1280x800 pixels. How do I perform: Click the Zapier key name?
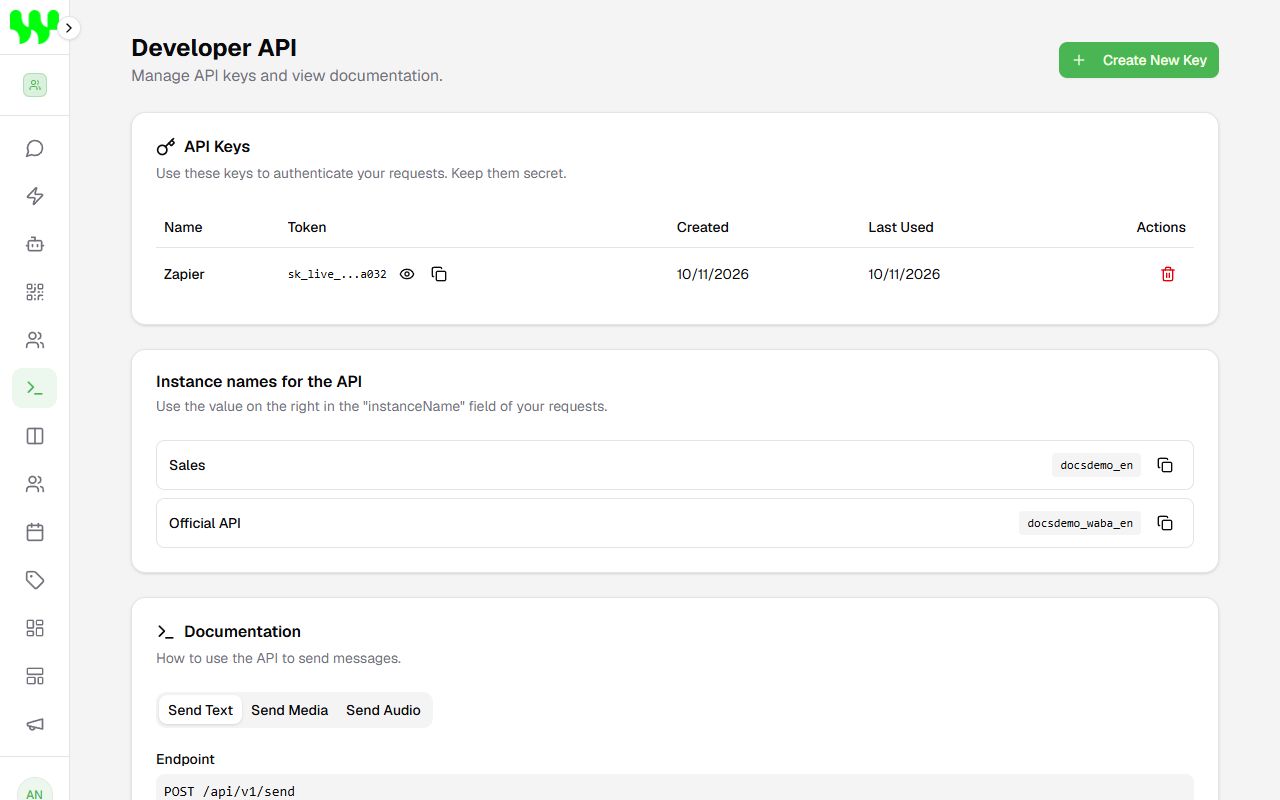(x=184, y=274)
